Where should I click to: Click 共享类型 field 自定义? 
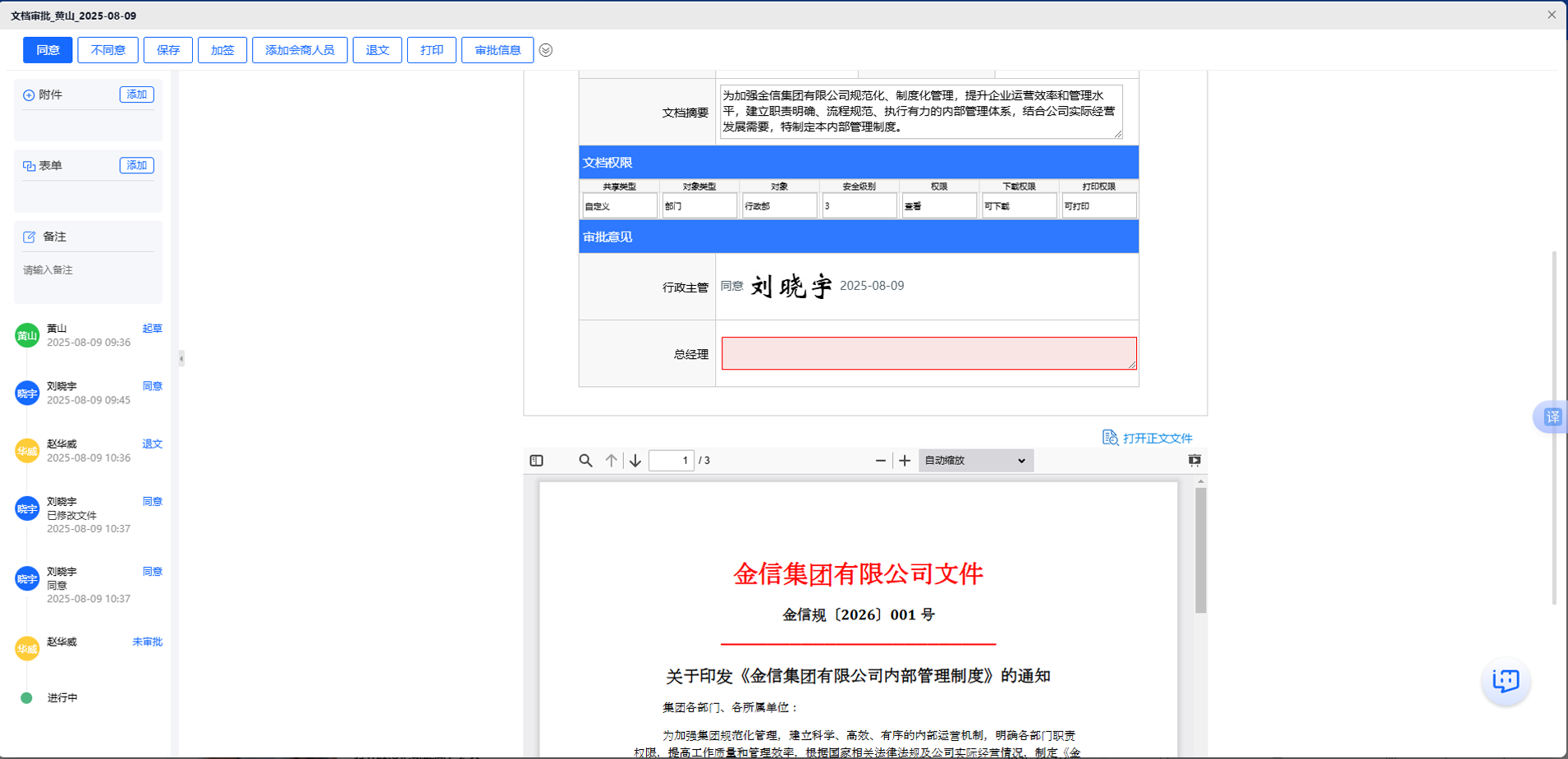coord(619,205)
